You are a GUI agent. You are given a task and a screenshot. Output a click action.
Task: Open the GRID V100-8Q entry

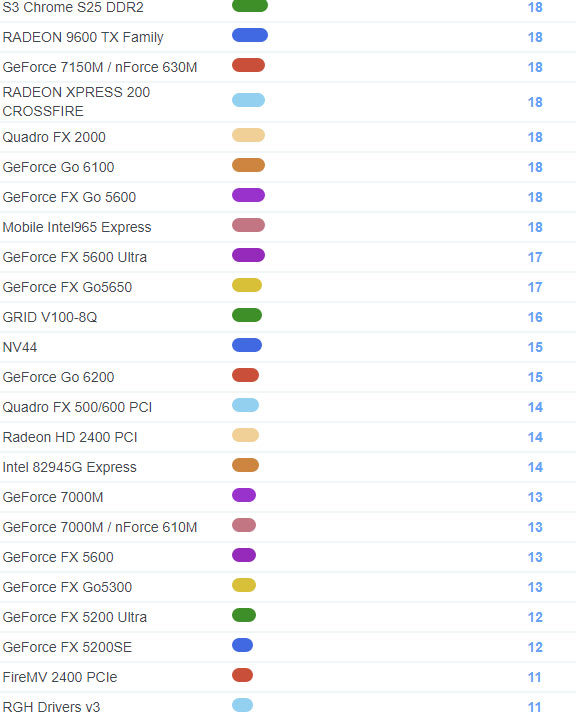pos(50,317)
